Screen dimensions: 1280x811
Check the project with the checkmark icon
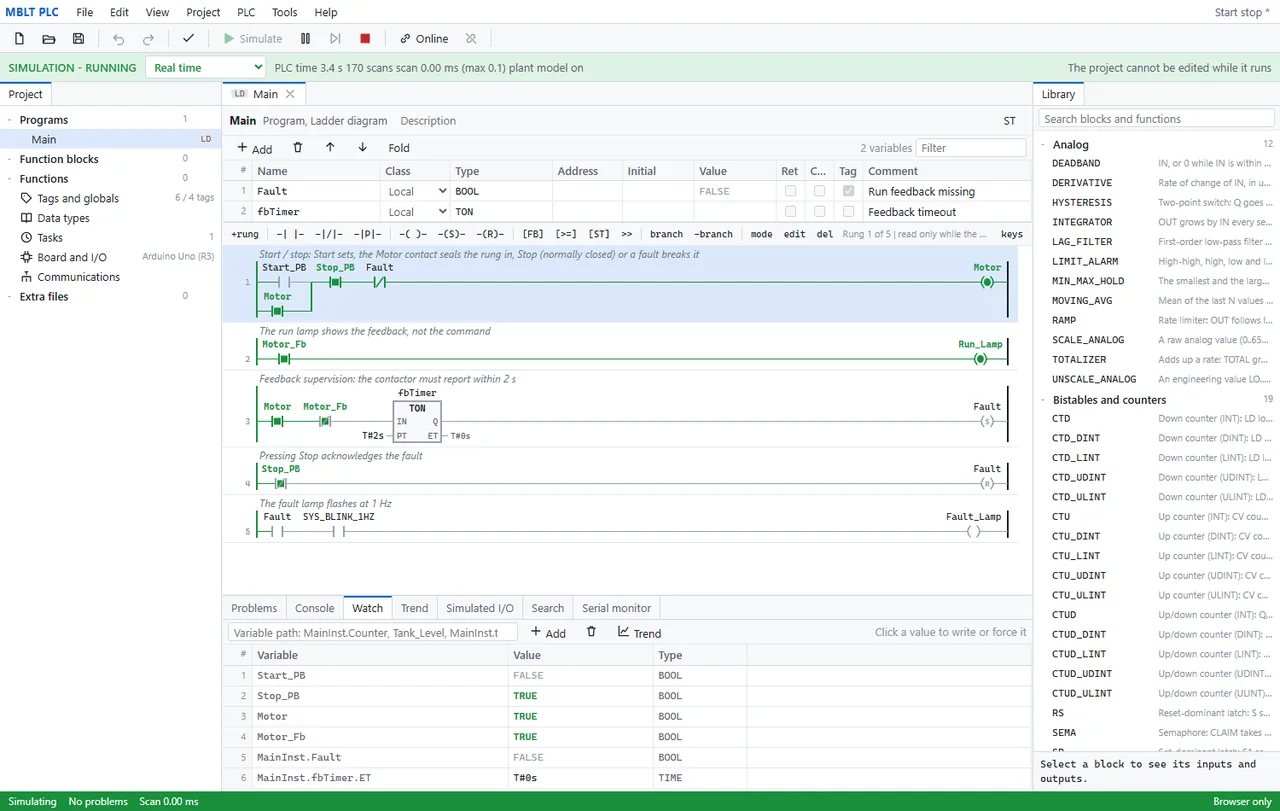[188, 39]
